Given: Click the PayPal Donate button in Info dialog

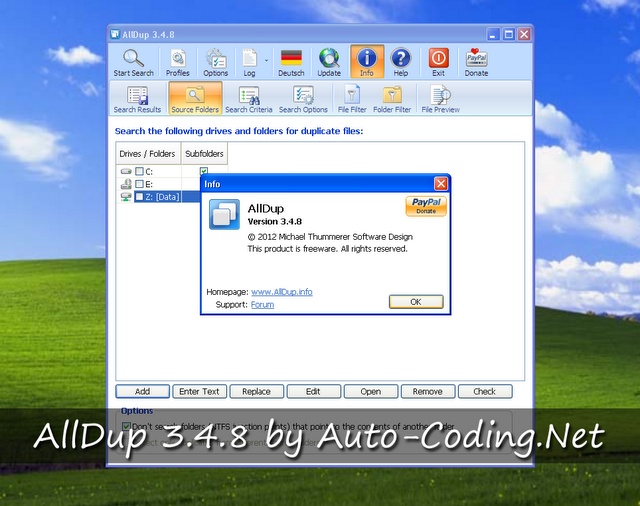Looking at the screenshot, I should tap(426, 206).
